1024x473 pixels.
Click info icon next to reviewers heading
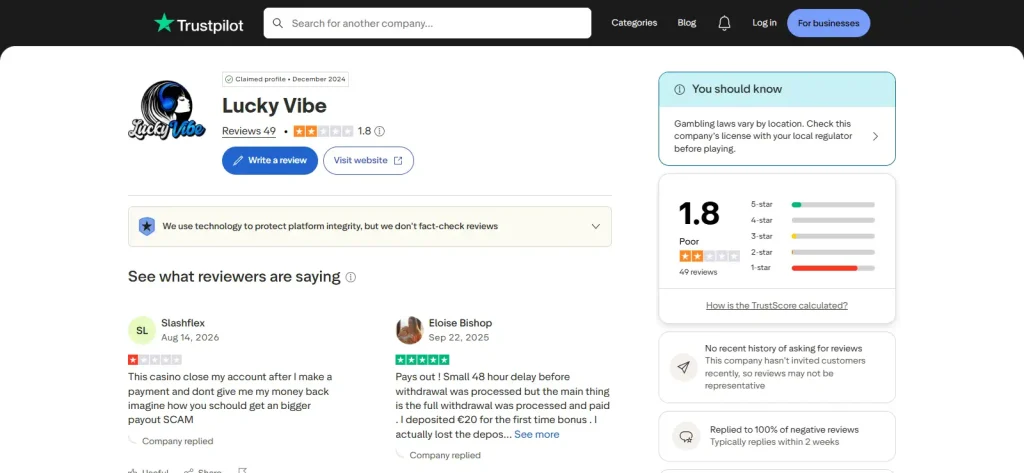click(x=351, y=277)
